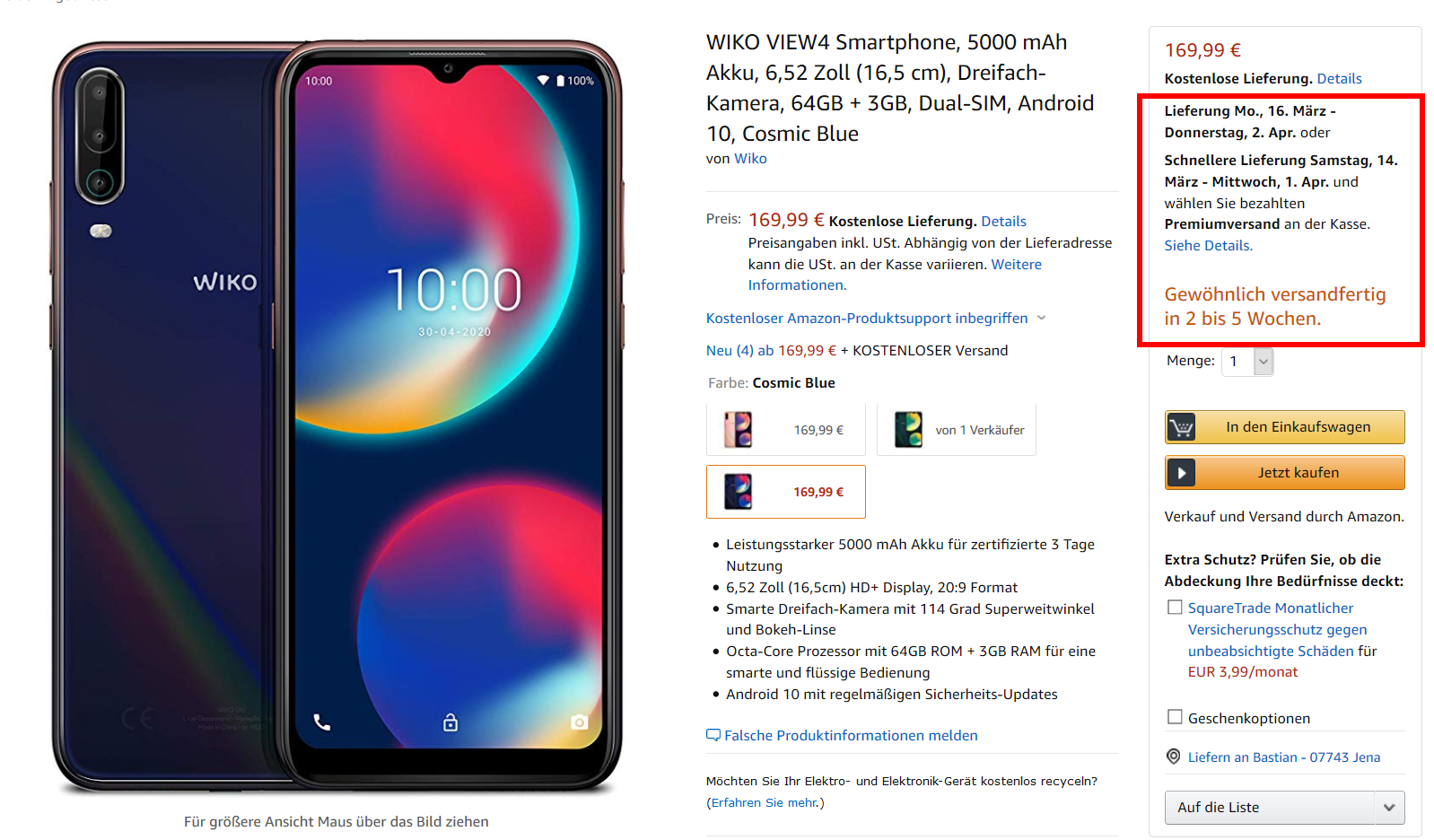Open the Wiko brand link
The width and height of the screenshot is (1434, 840).
coord(750,159)
